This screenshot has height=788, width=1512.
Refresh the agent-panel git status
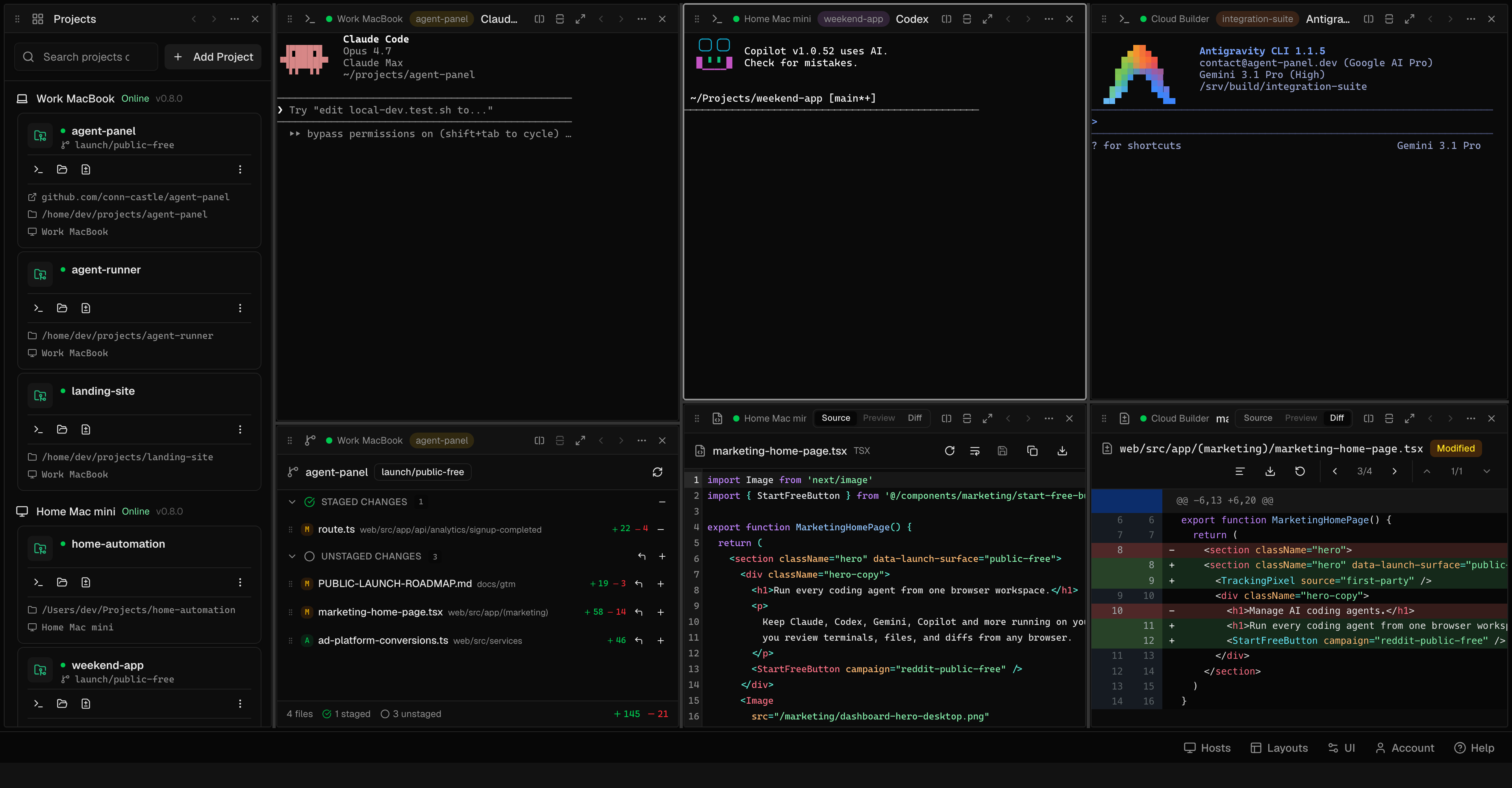click(658, 472)
